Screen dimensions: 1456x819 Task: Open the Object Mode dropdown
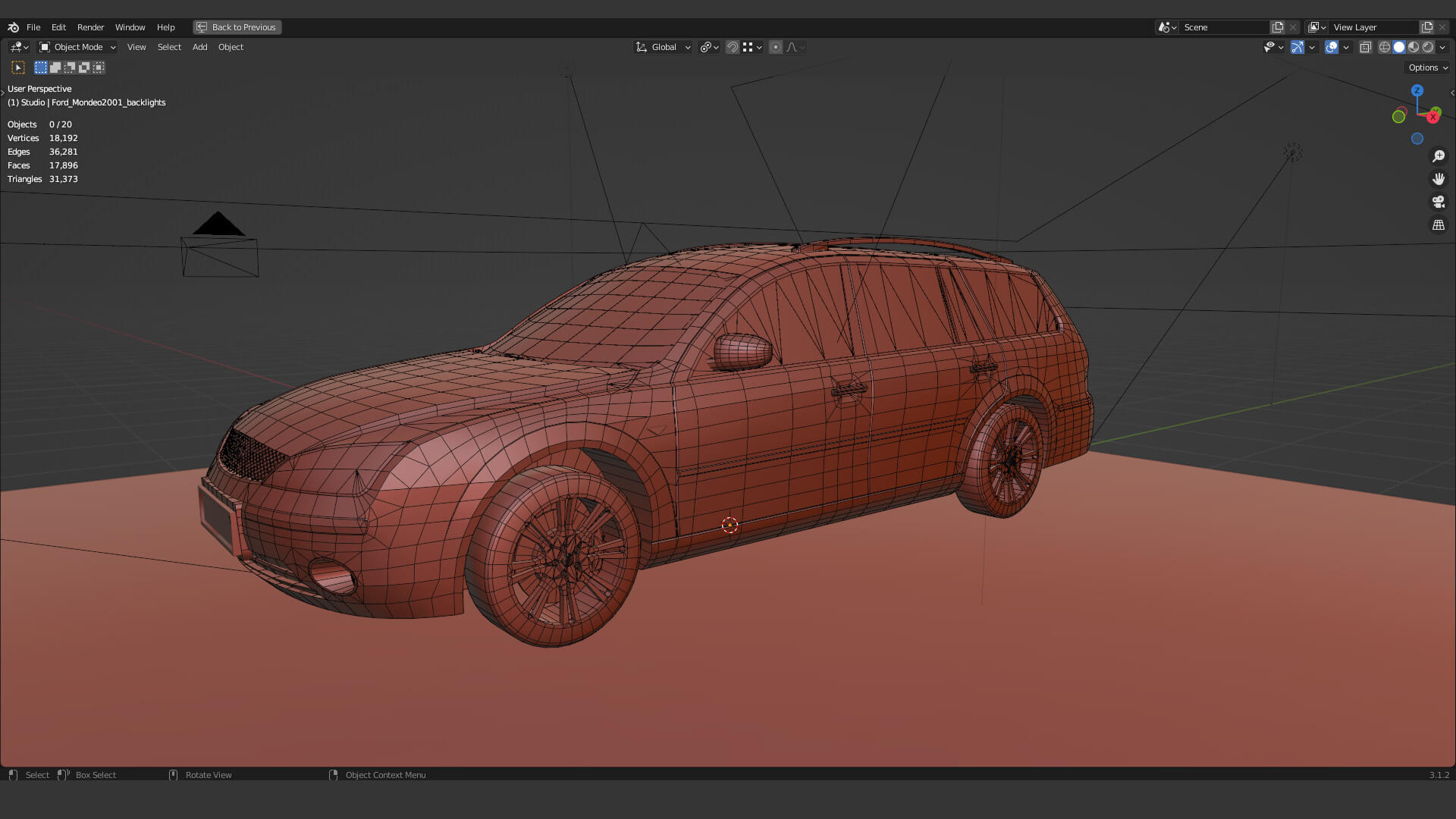coord(77,47)
